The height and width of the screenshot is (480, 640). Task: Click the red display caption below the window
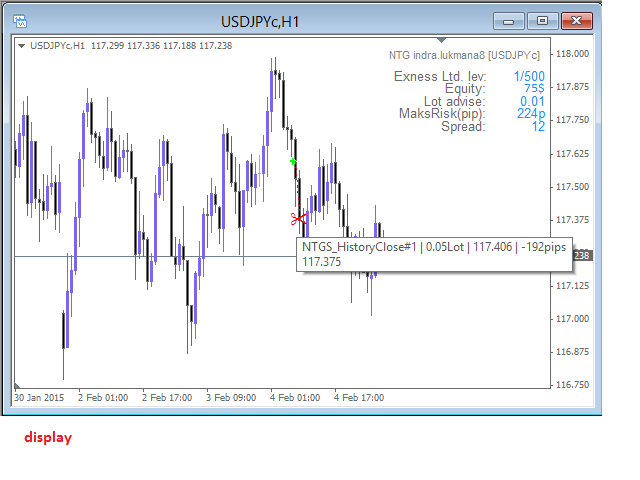48,438
